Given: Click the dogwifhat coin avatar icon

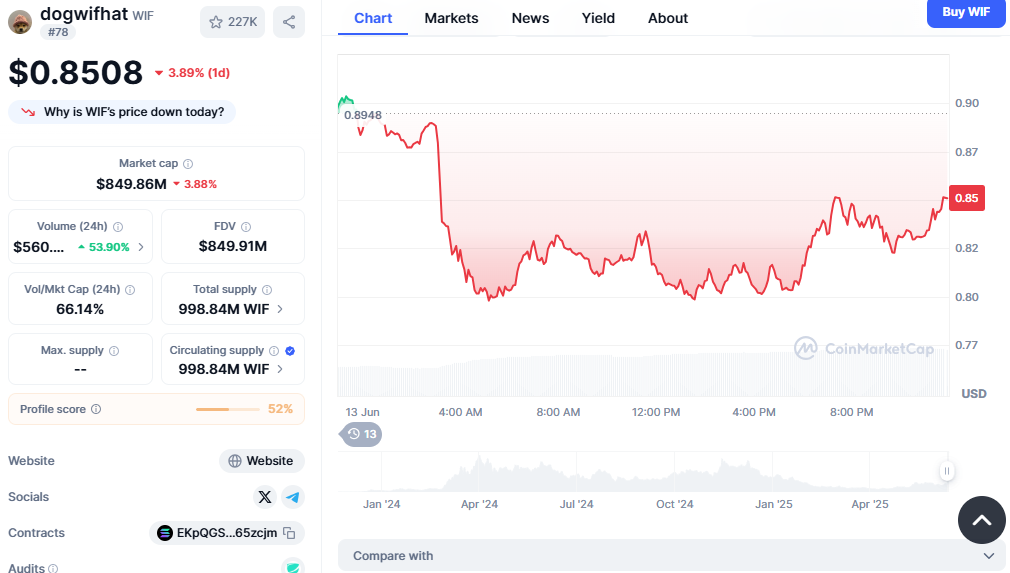Looking at the screenshot, I should pyautogui.click(x=20, y=21).
